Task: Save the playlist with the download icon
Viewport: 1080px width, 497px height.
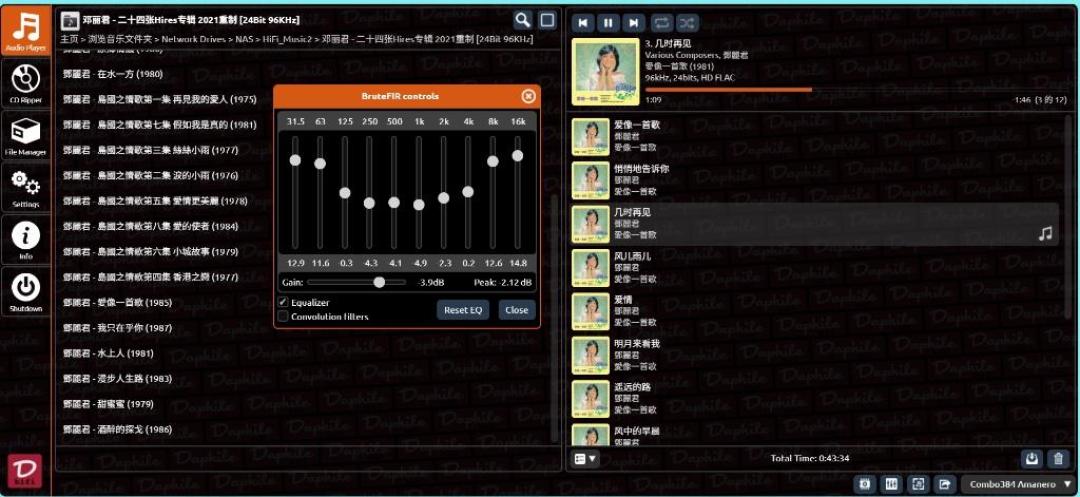Action: [1032, 458]
